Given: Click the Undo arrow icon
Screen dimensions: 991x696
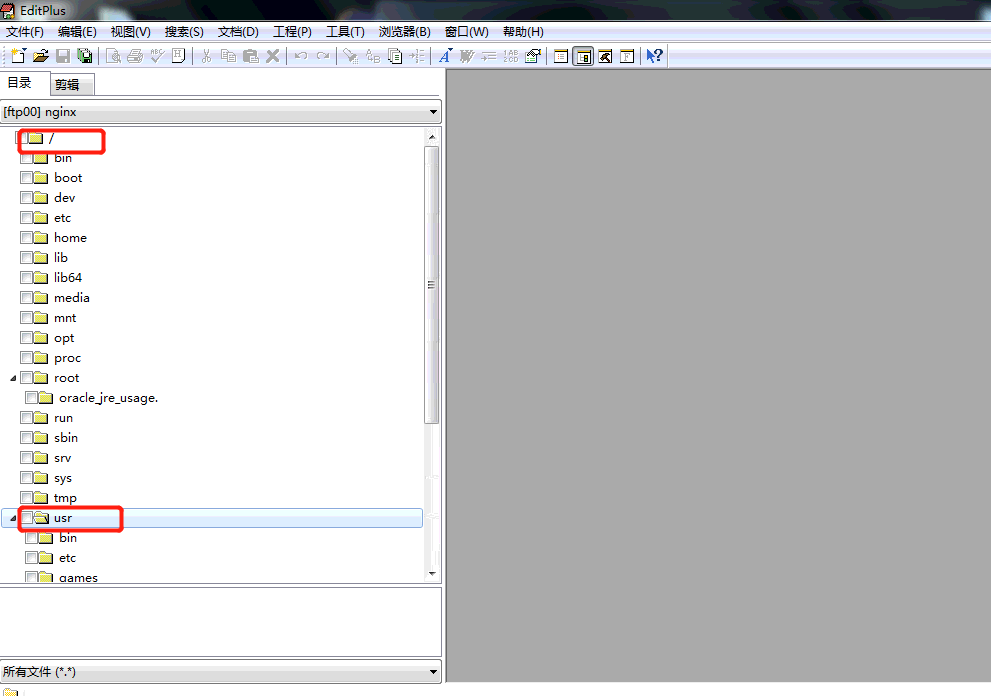Looking at the screenshot, I should pyautogui.click(x=301, y=56).
